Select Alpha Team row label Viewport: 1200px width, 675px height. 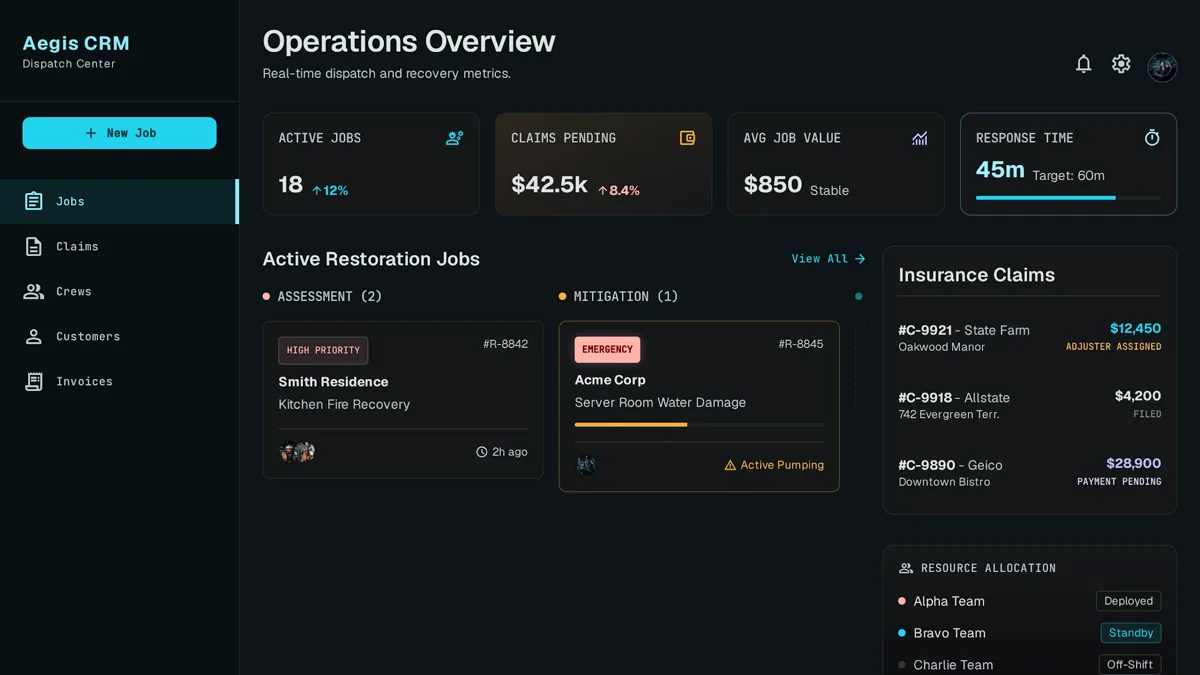949,601
